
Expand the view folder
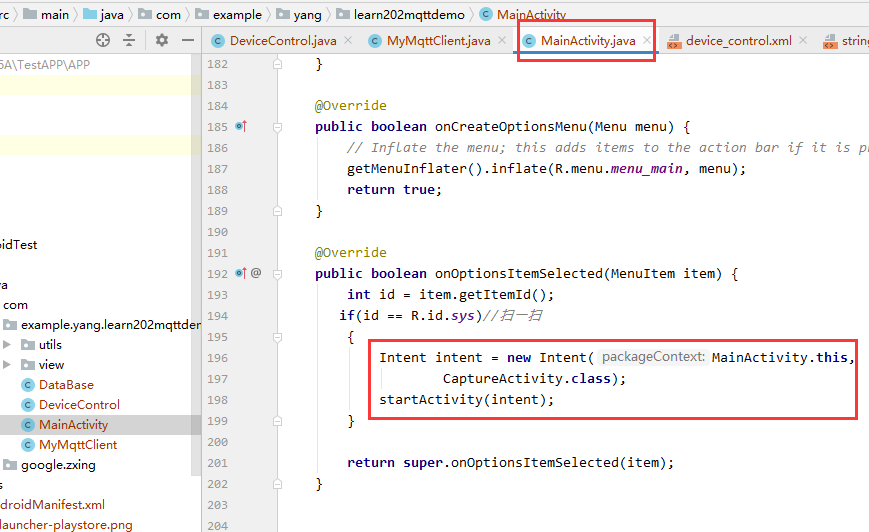tap(7, 364)
